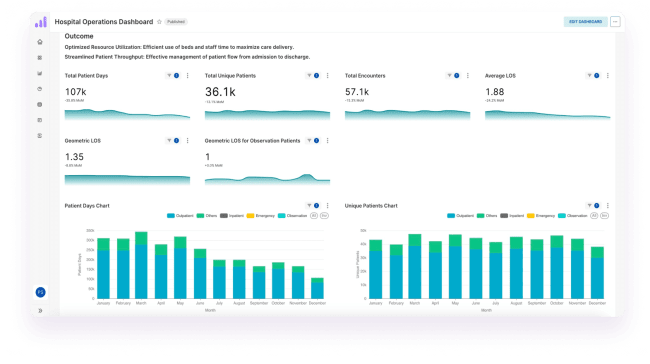Open the kebab menu on Total Encounters
This screenshot has height=364, width=650.
[468, 75]
